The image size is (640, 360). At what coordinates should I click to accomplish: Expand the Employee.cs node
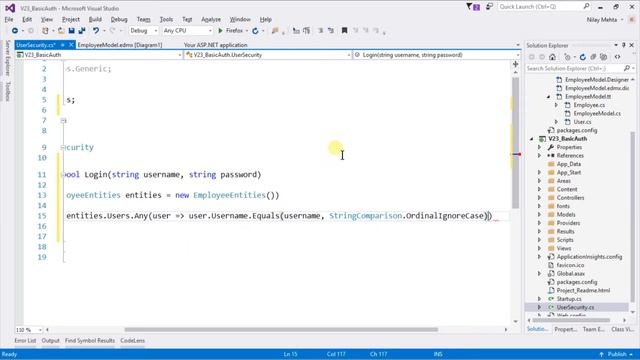tap(556, 105)
